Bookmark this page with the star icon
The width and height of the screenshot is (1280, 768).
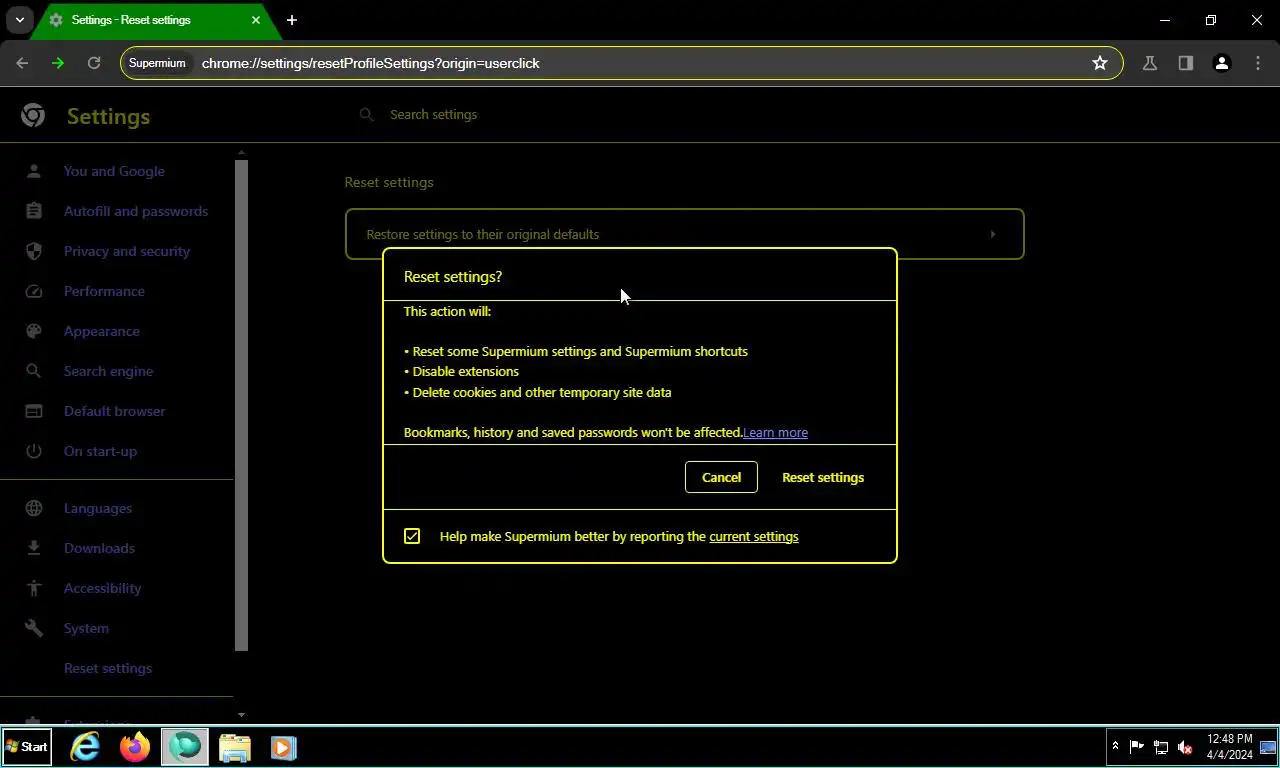[1100, 63]
